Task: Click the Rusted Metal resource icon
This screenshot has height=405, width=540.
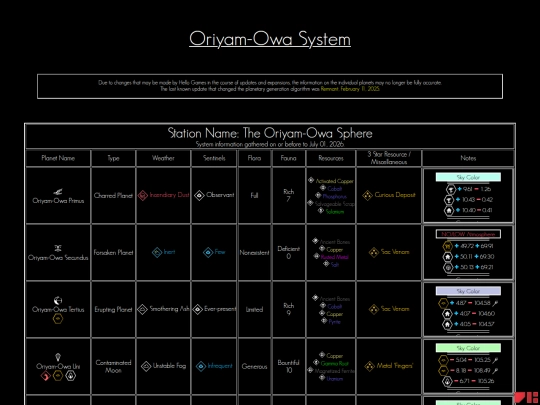Action: click(316, 256)
